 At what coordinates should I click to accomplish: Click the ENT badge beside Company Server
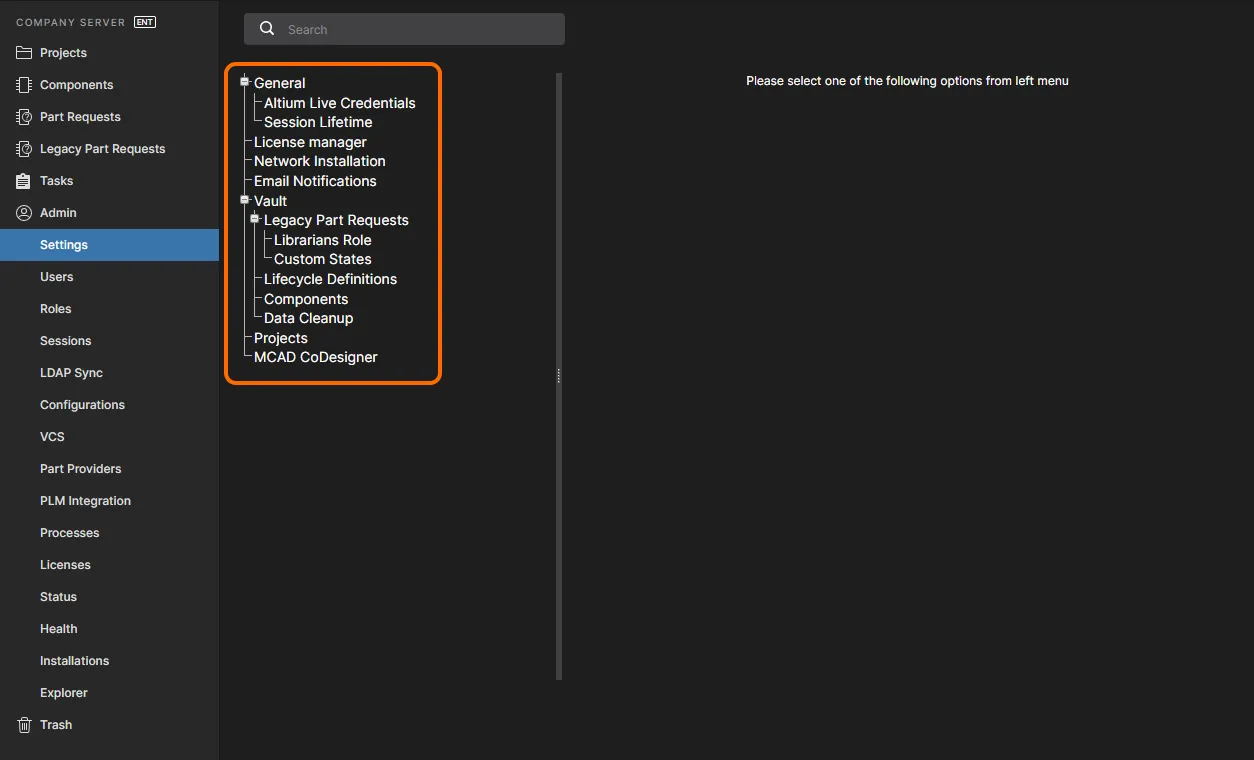coord(145,22)
